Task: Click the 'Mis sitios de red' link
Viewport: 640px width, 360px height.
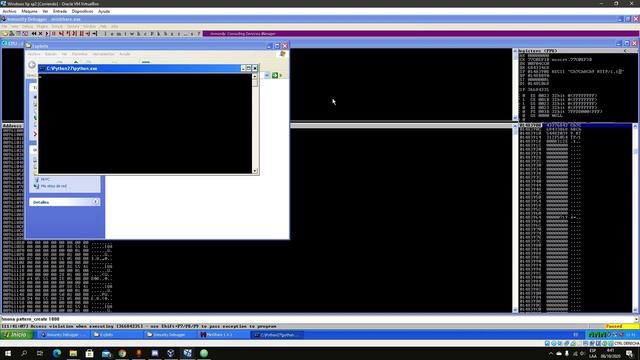Action: [53, 186]
